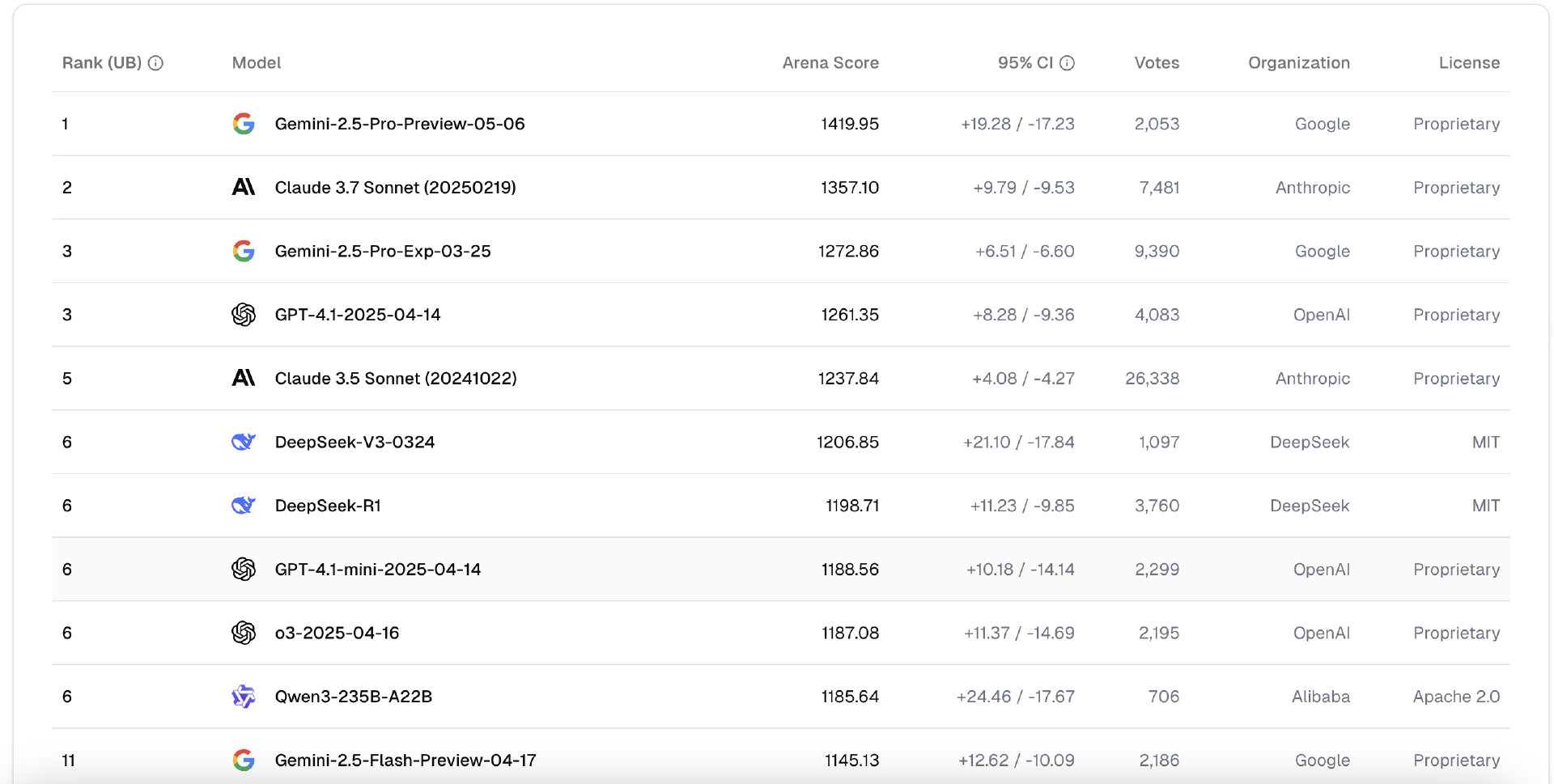The image size is (1554, 784).
Task: Click the Qwen logo beside Qwen3-235B-A22B
Action: click(x=244, y=697)
